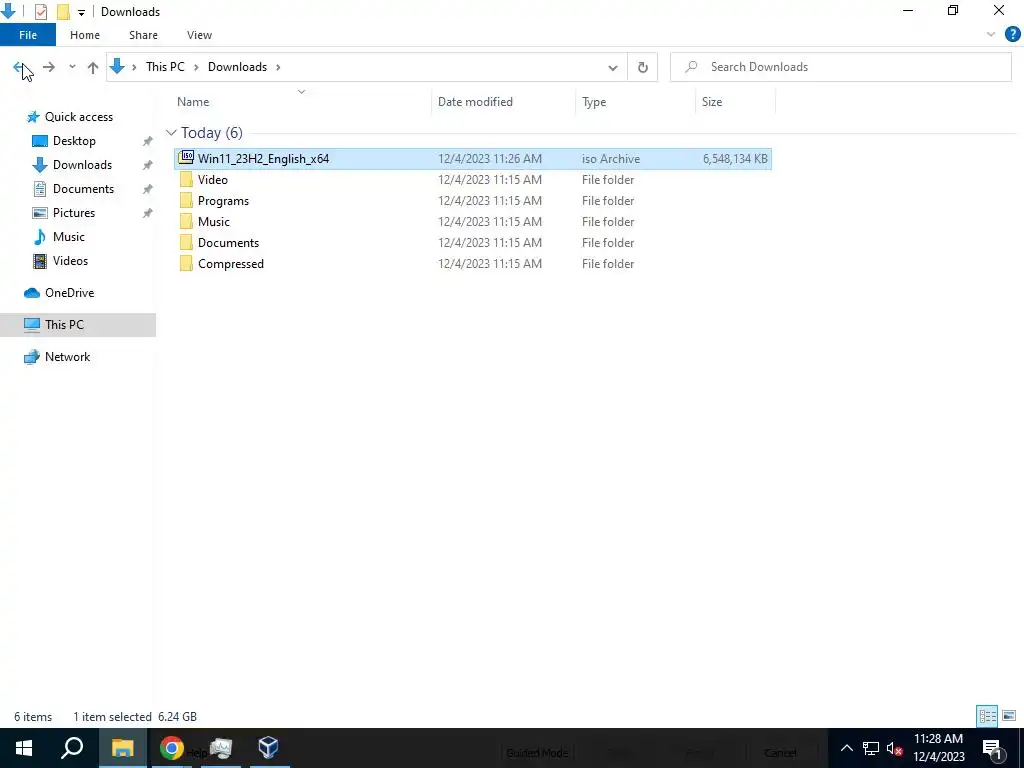Select This PC in the sidebar
The height and width of the screenshot is (768, 1024).
click(64, 325)
